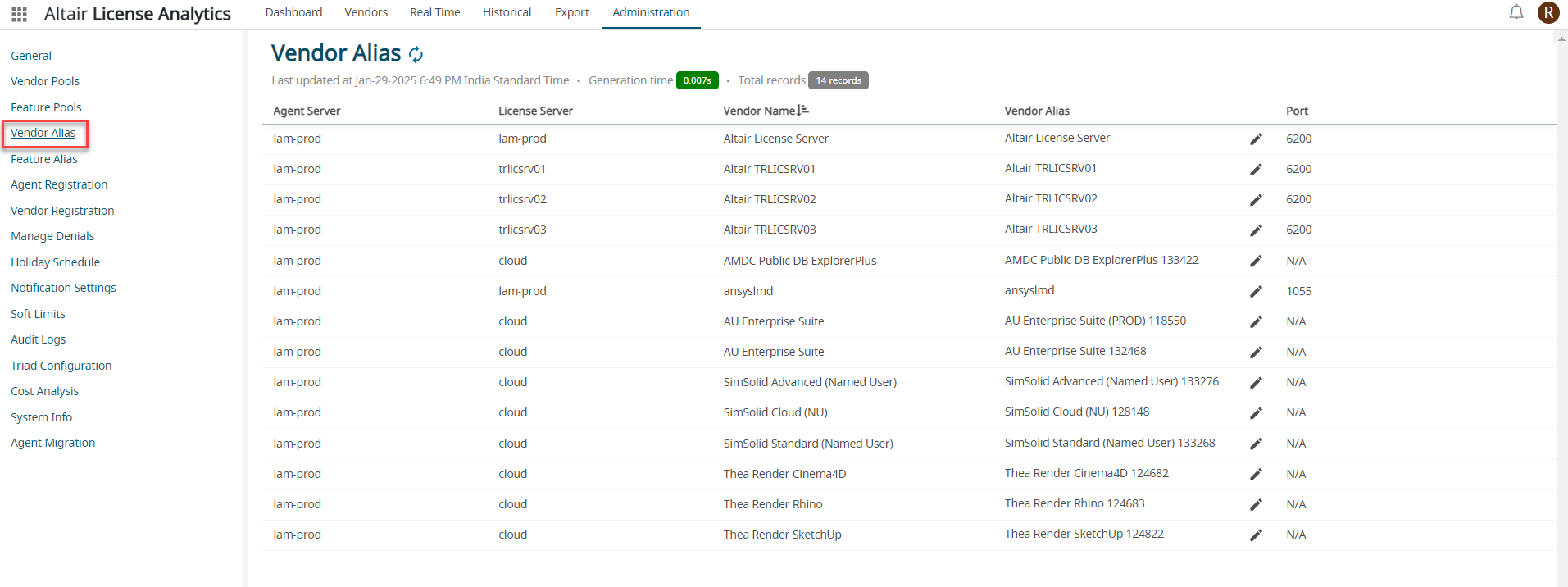
Task: Edit the ansyslmd vendor alias
Action: (1255, 292)
